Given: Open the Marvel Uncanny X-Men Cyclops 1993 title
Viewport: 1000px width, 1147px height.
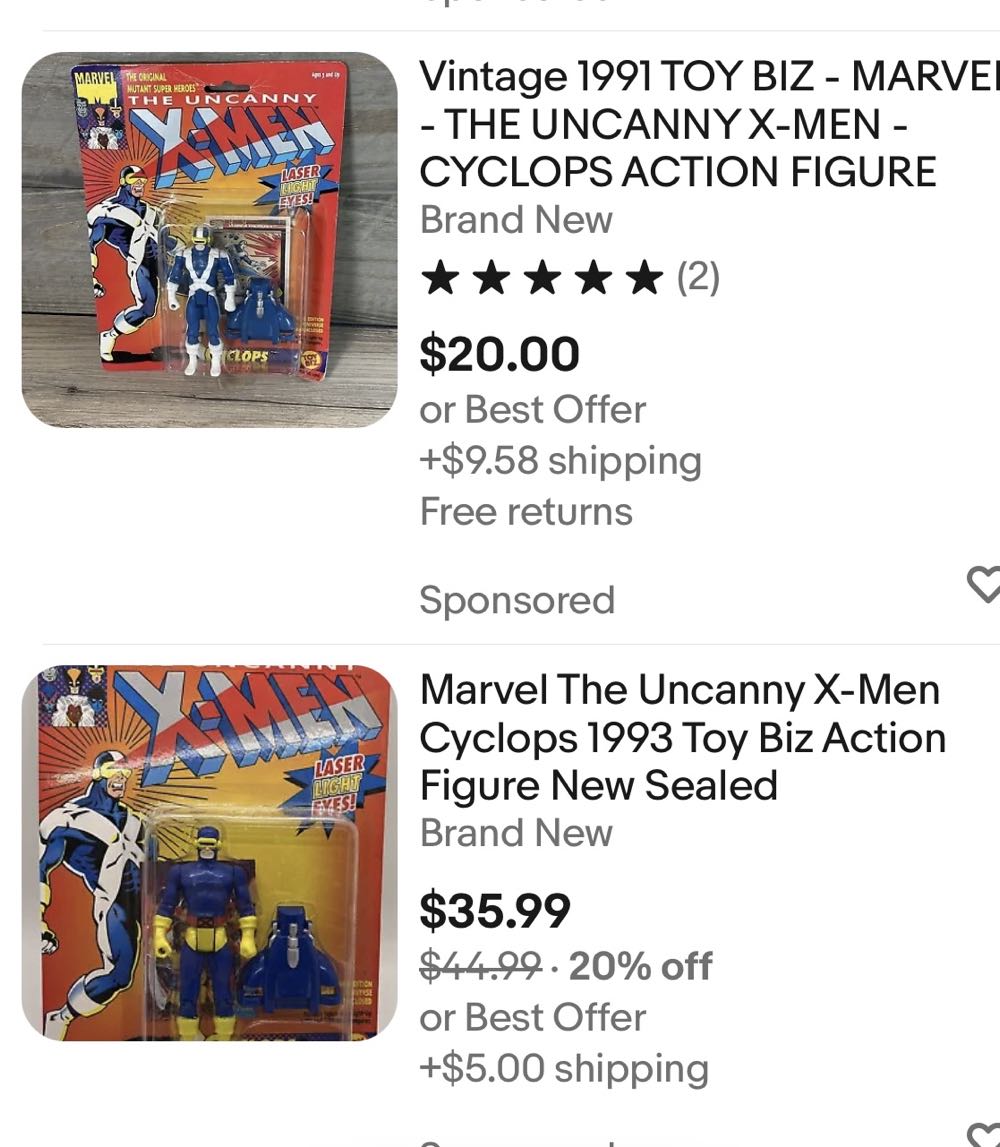Looking at the screenshot, I should pos(682,737).
